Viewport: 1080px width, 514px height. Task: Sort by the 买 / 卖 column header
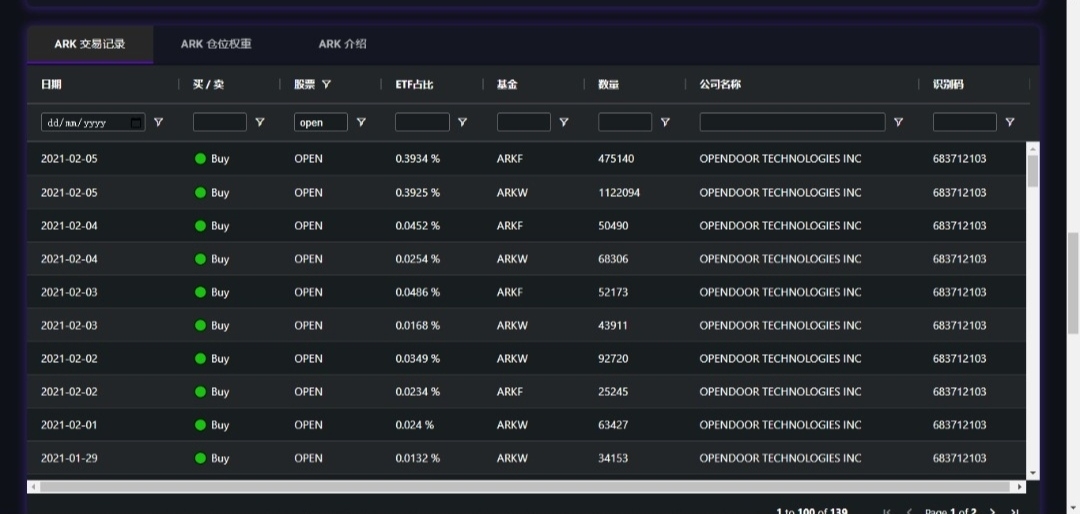208,84
